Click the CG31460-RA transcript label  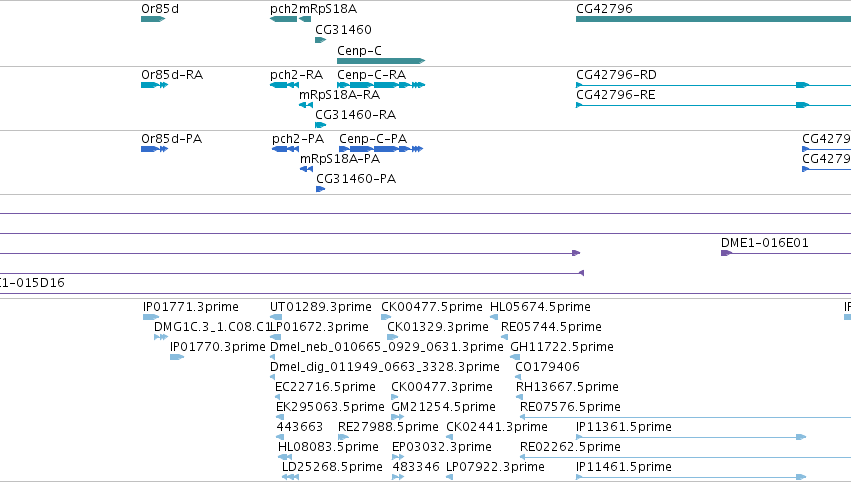pyautogui.click(x=355, y=115)
